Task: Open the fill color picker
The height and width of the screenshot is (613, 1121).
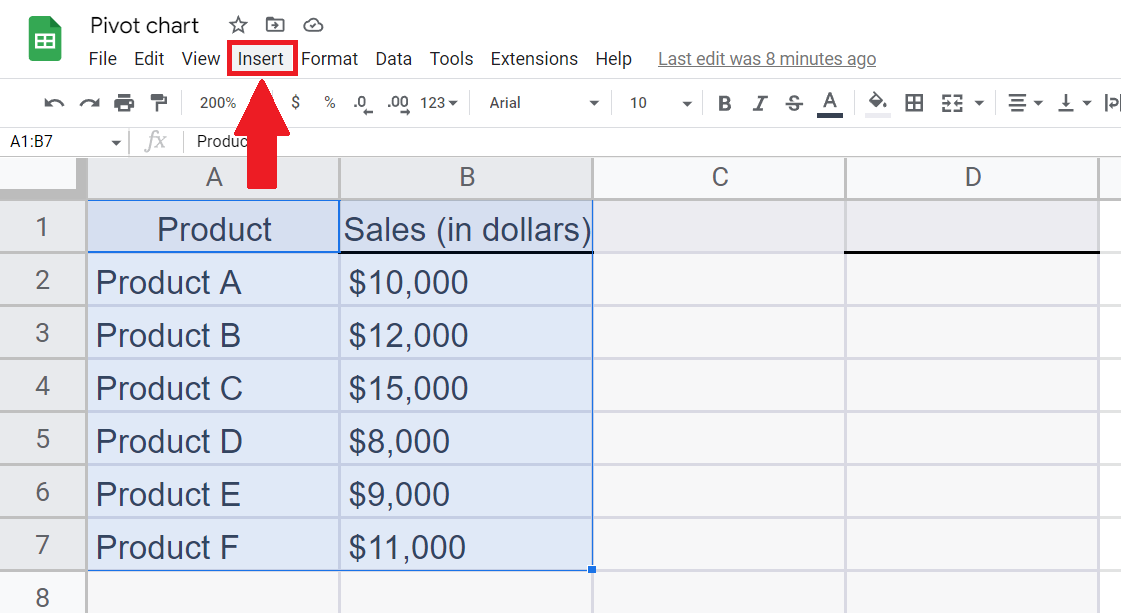Action: [877, 104]
